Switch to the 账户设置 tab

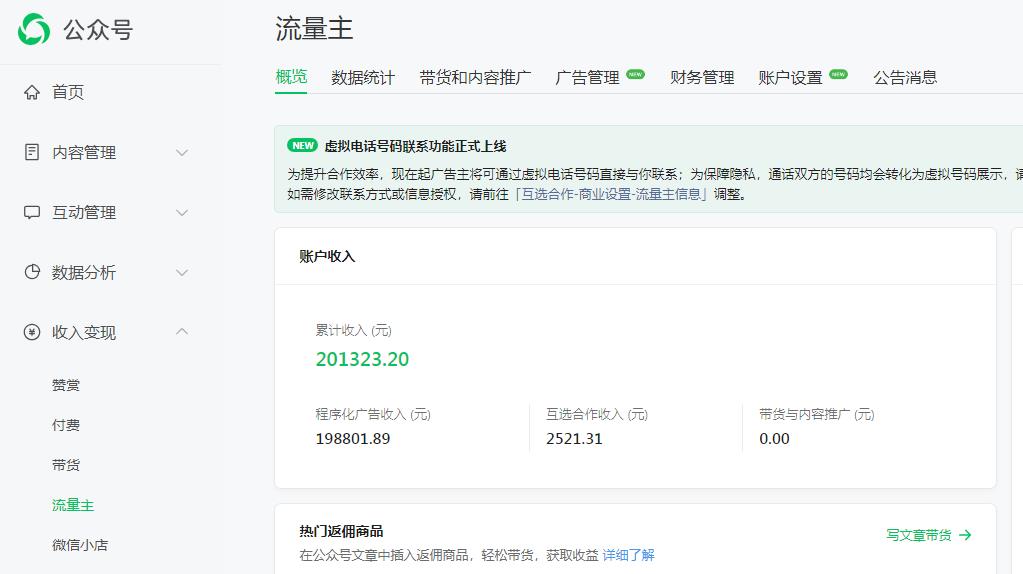(790, 78)
